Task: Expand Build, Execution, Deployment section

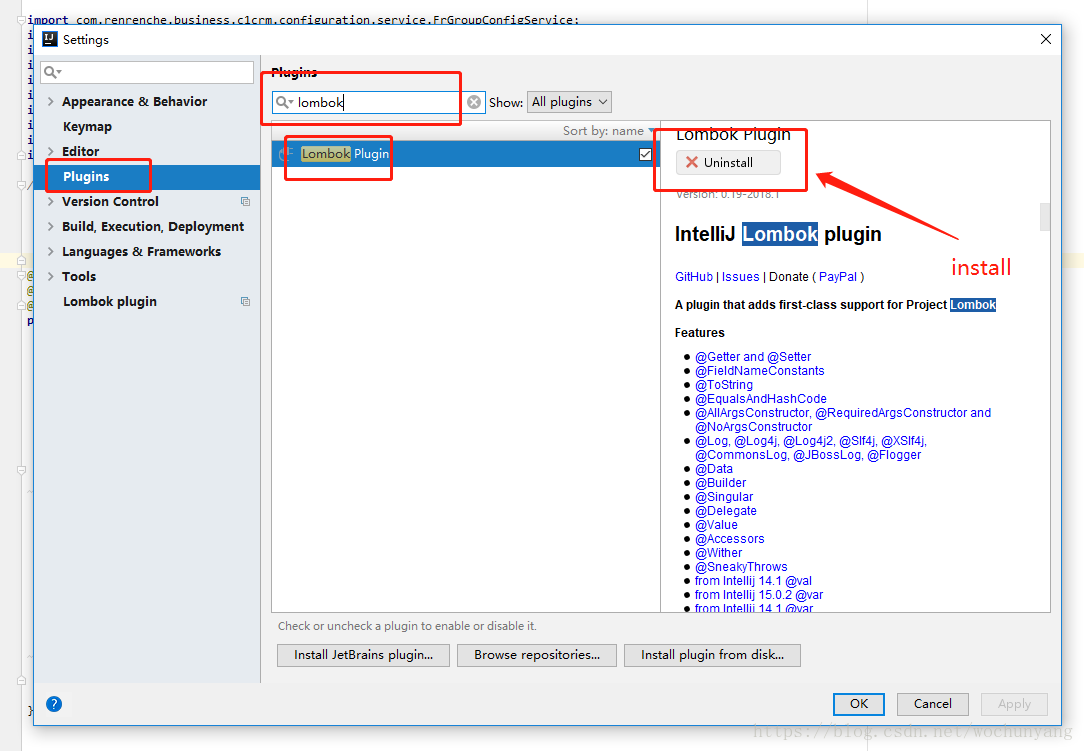Action: [x=50, y=226]
